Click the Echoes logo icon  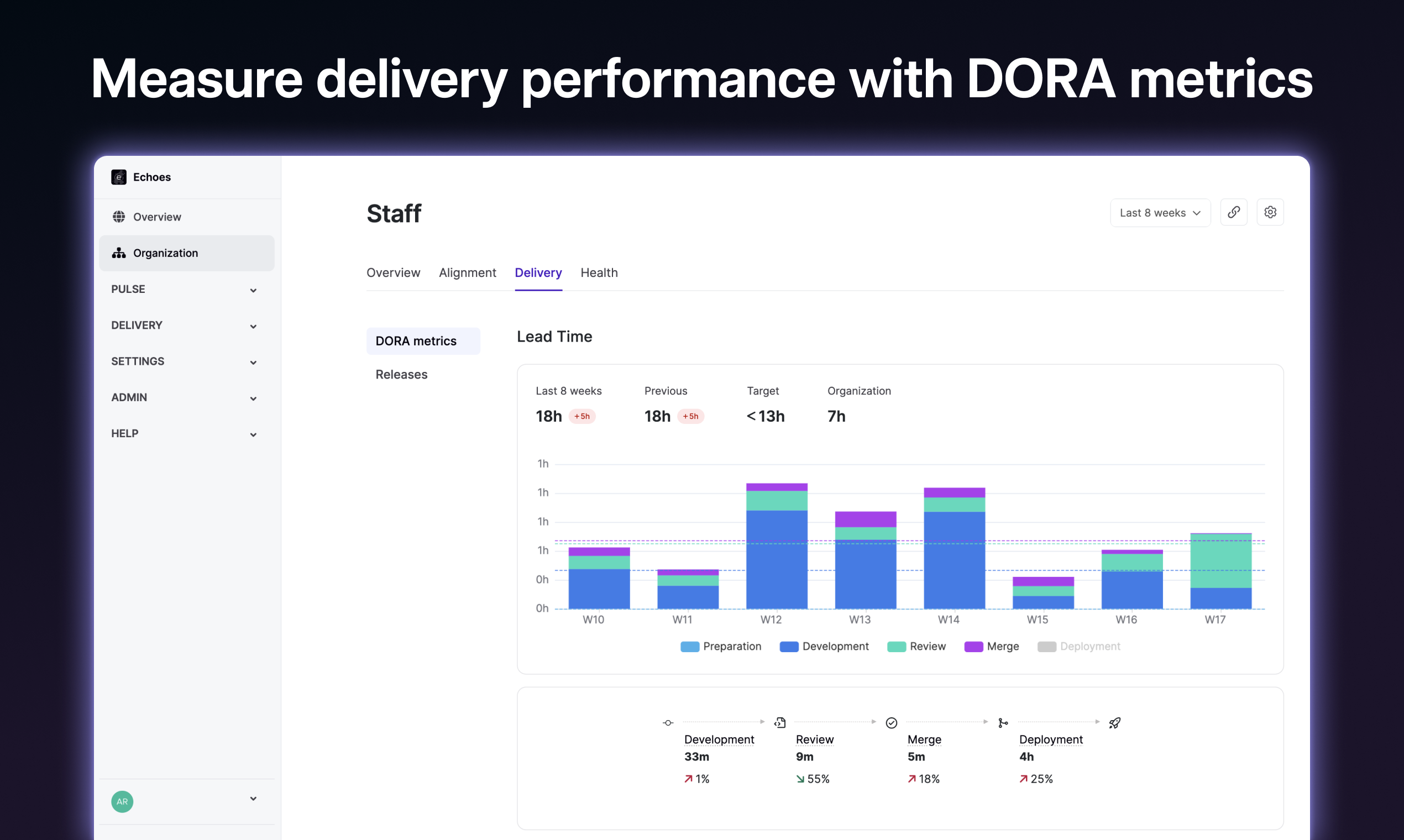pos(118,177)
